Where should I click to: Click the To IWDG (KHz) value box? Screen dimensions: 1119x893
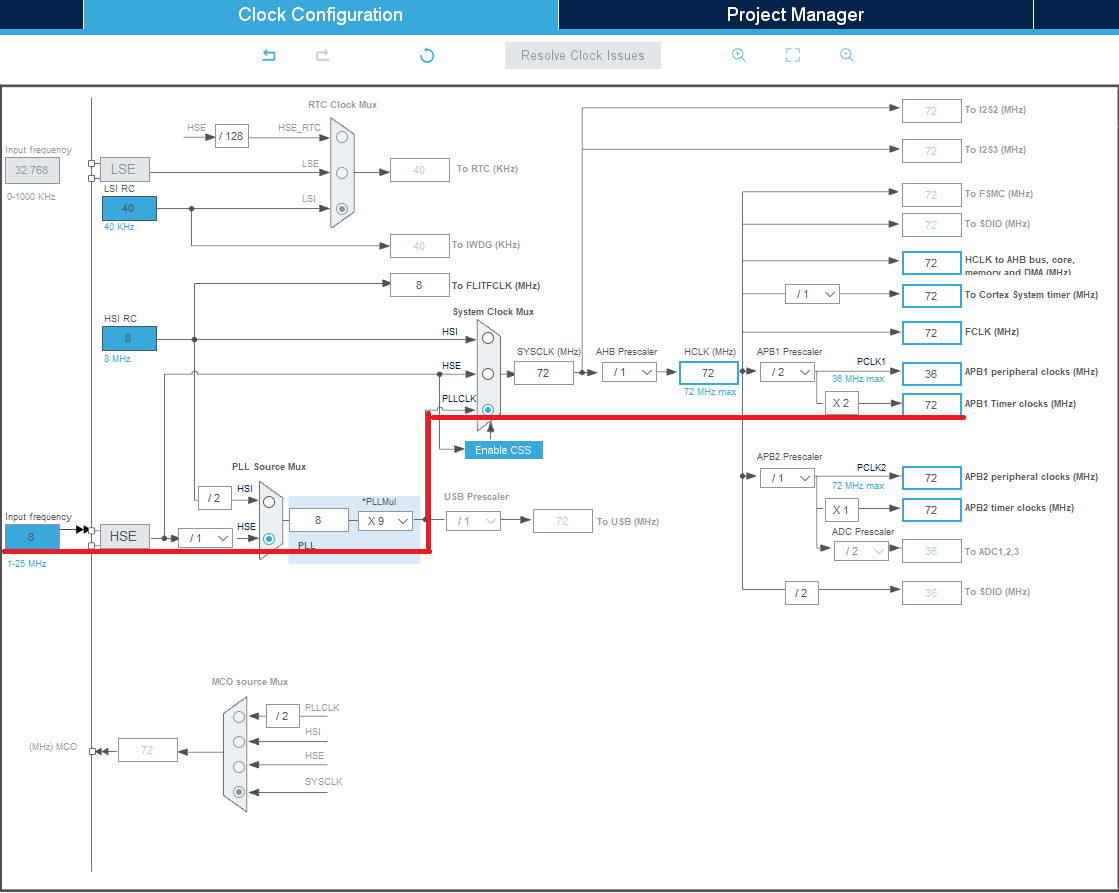[420, 246]
